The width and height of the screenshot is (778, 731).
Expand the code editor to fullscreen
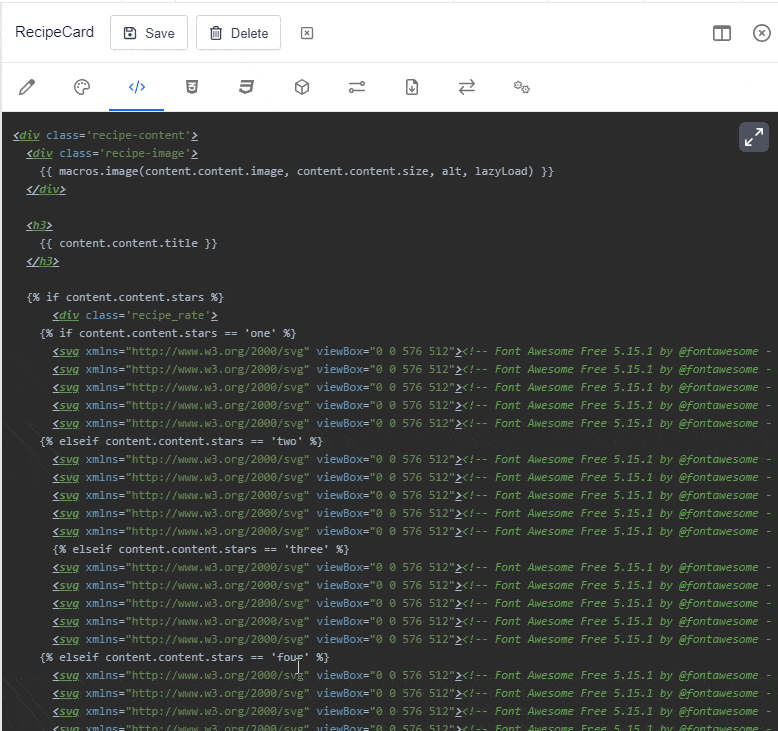(754, 137)
